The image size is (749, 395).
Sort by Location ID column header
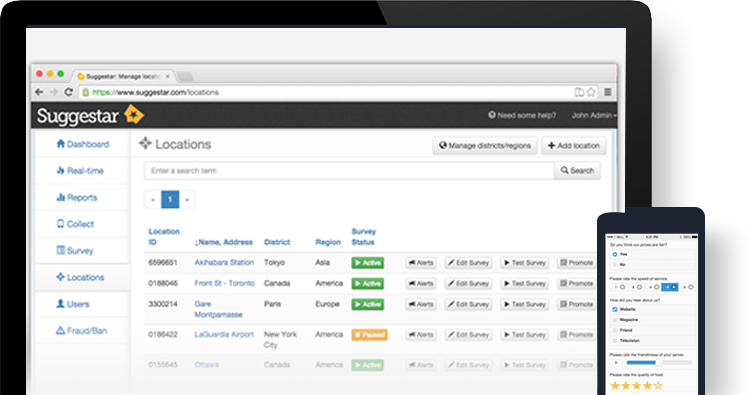click(164, 237)
